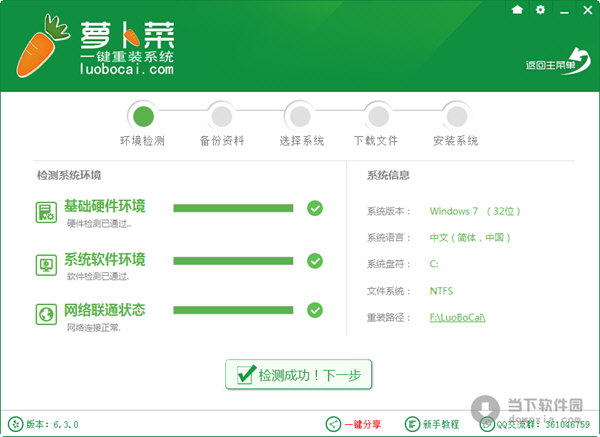
Task: Click the 检测系统环境 section title
Action: (x=69, y=175)
